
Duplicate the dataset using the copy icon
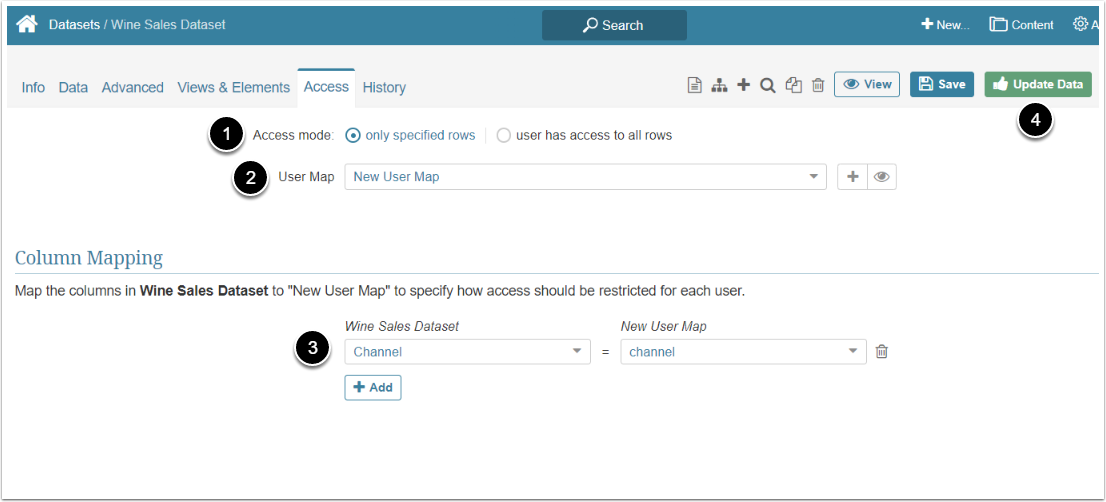click(x=794, y=86)
